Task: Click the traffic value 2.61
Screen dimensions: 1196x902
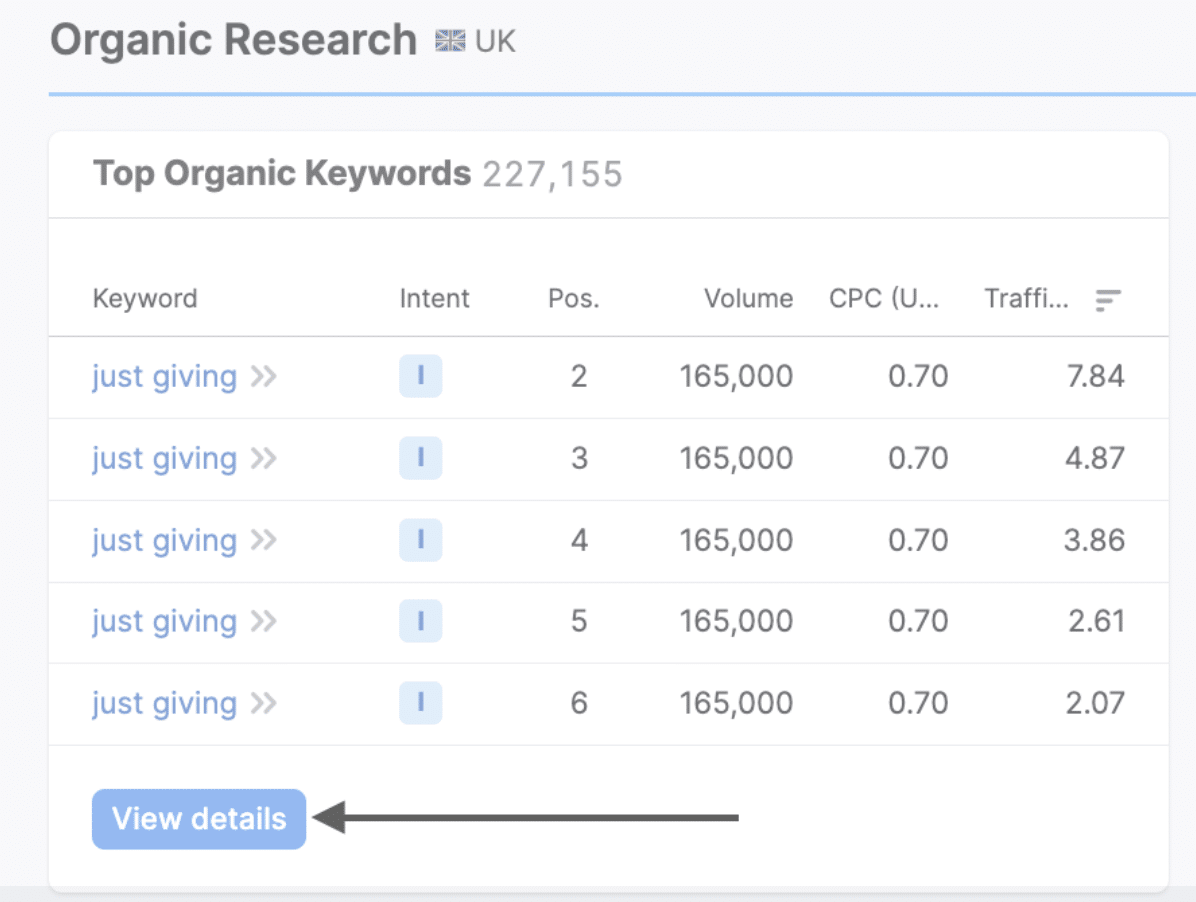Action: (1097, 621)
